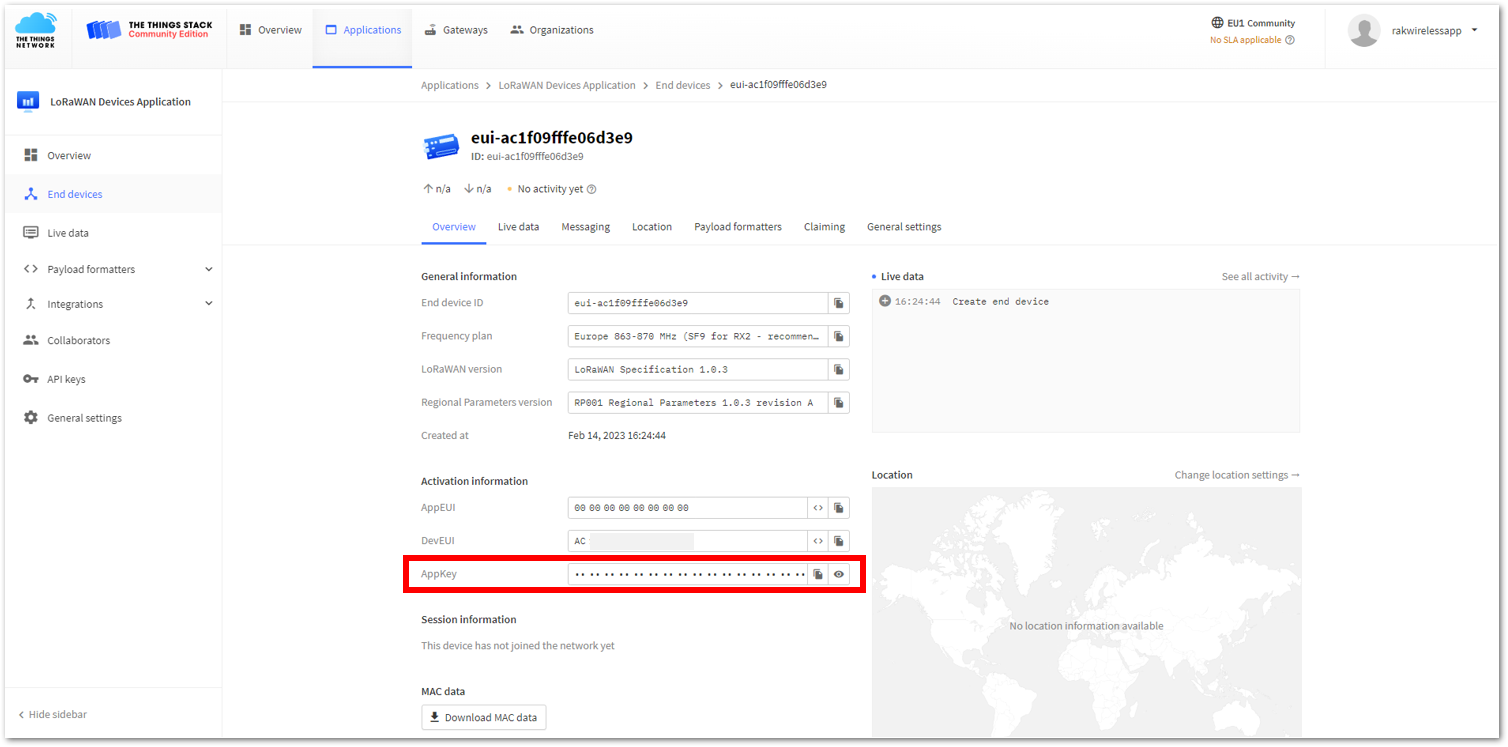Image resolution: width=1508 pixels, height=747 pixels.
Task: Select the device Overview tab
Action: tap(454, 227)
